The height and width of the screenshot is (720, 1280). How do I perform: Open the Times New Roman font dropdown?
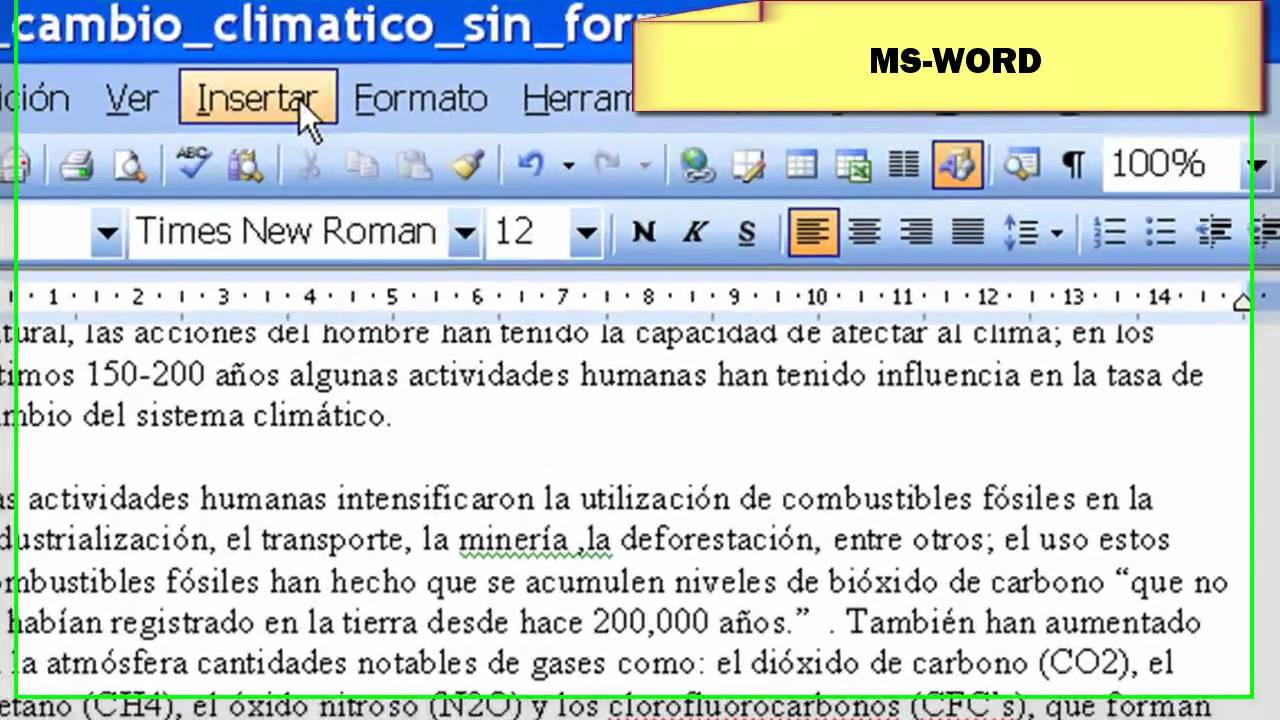coord(464,233)
